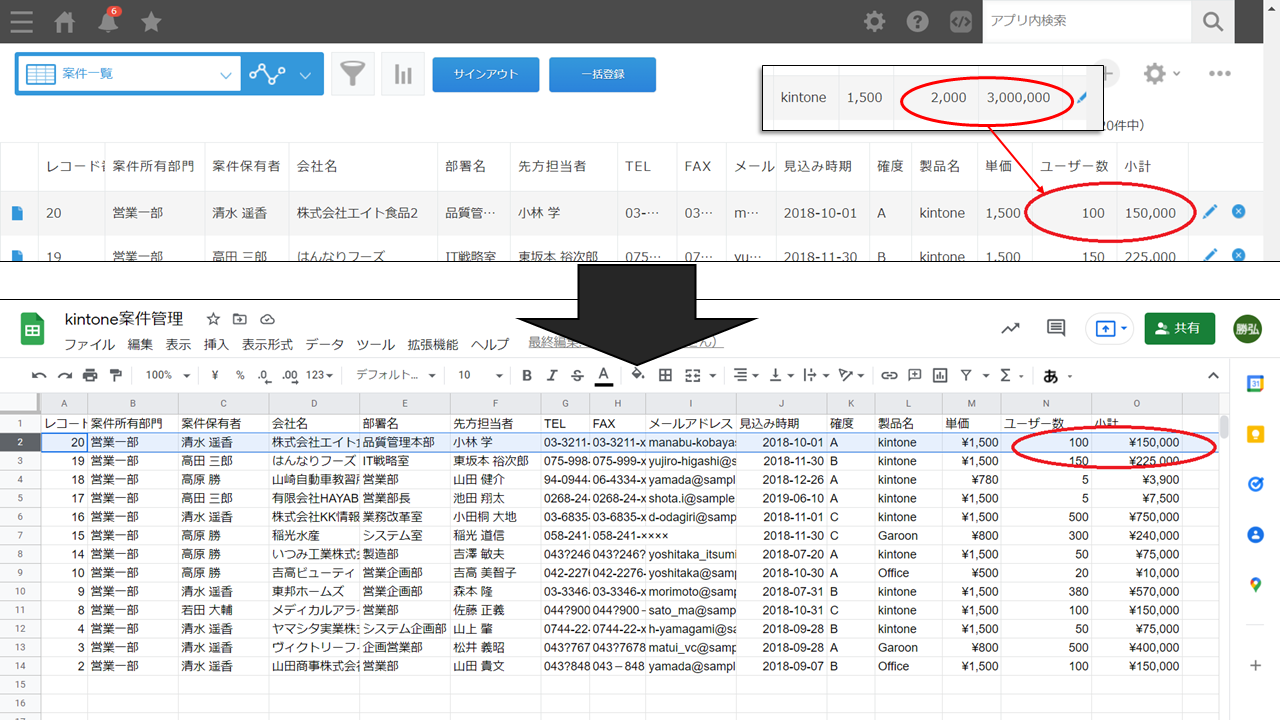Screen dimensions: 1280x720
Task: Open the 100% zoom dropdown
Action: 167,375
